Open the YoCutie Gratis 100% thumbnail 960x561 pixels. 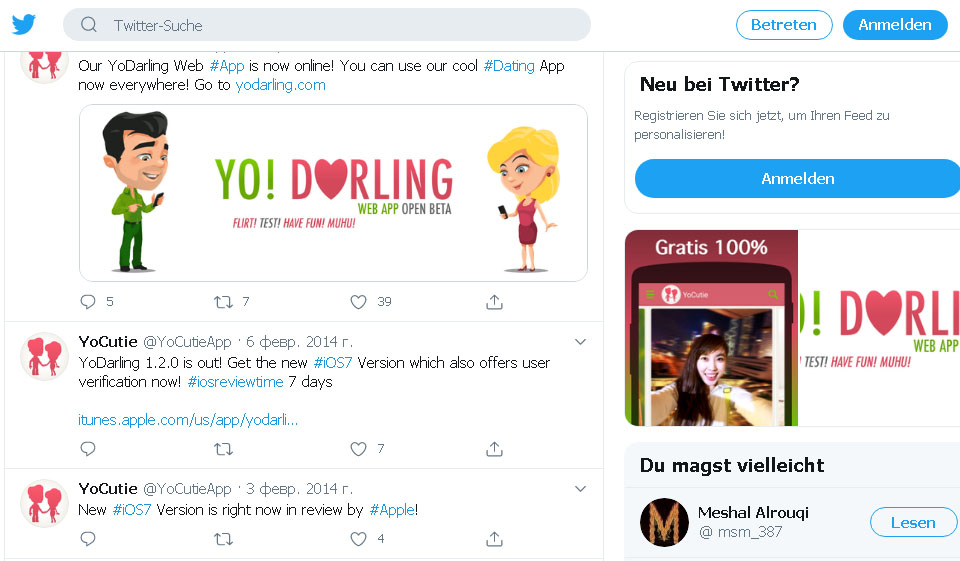711,330
